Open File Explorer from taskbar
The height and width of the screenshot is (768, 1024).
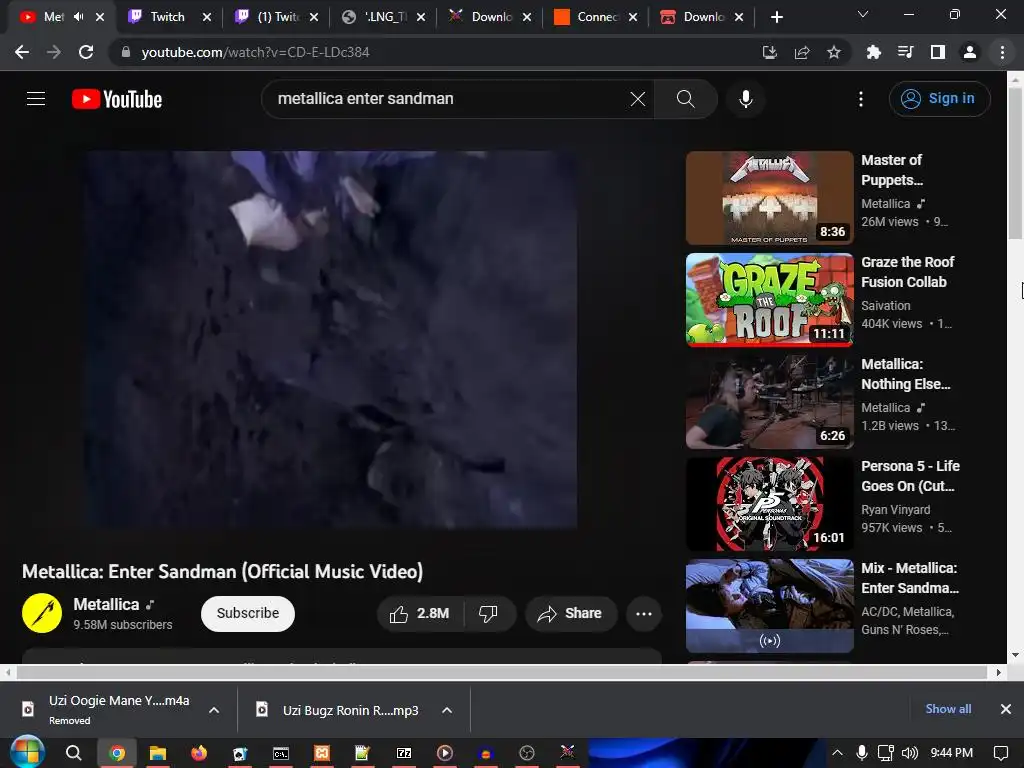pyautogui.click(x=158, y=753)
